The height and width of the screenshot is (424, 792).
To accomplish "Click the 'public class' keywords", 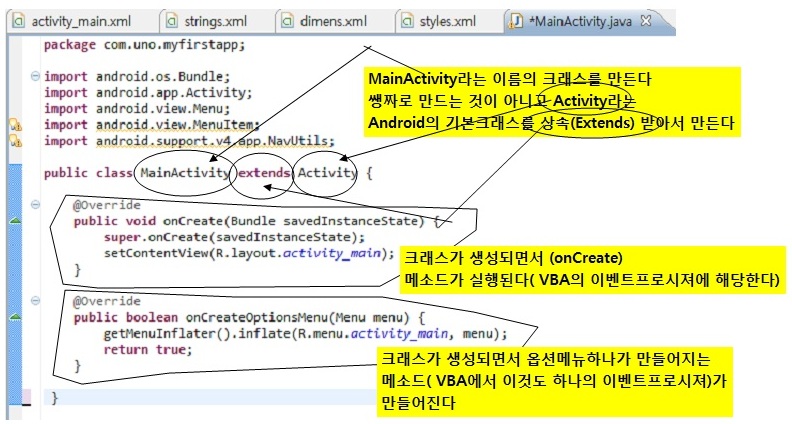I will pos(88,173).
